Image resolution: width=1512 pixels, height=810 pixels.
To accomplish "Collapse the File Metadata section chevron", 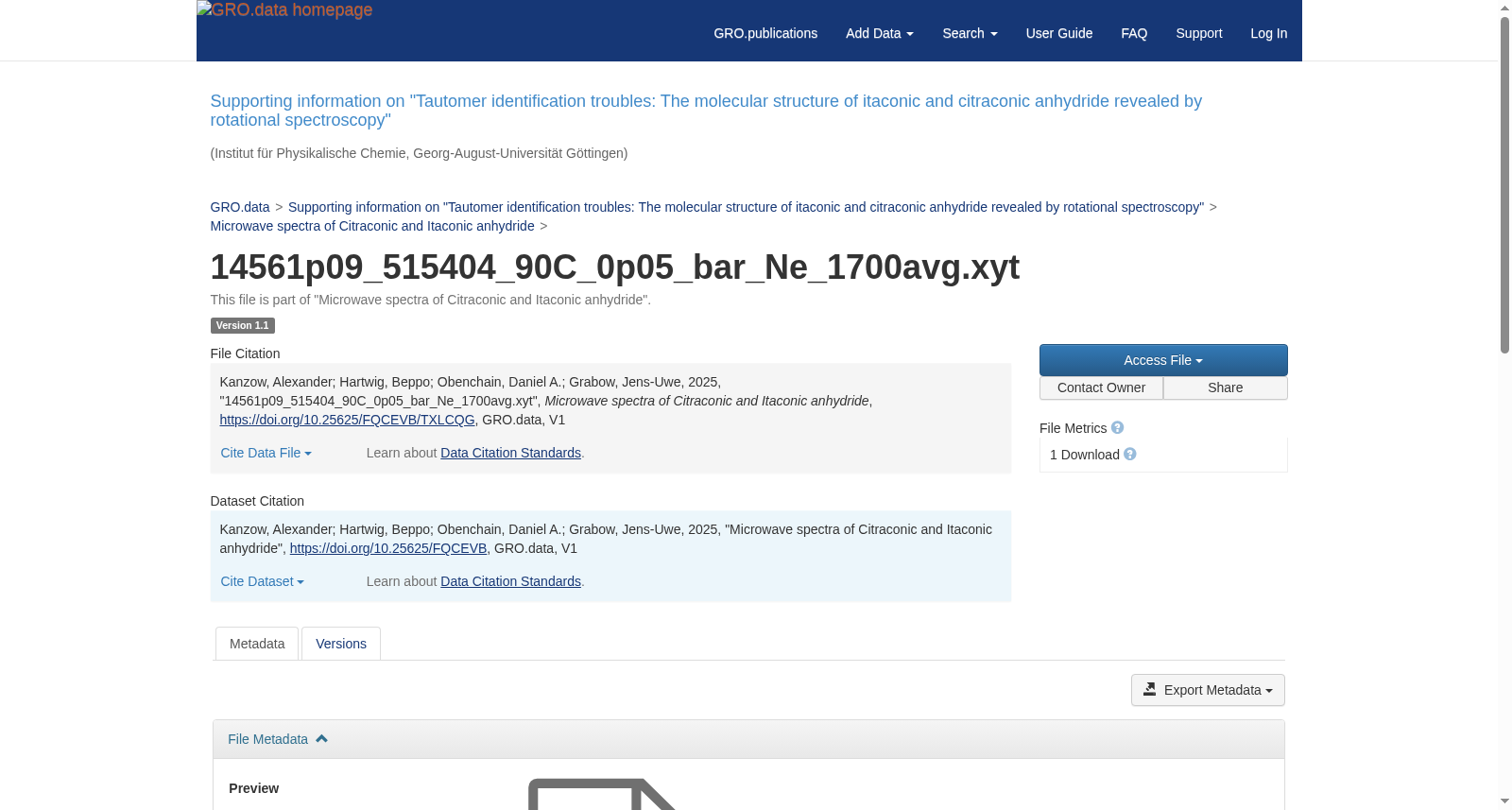I will pyautogui.click(x=321, y=739).
